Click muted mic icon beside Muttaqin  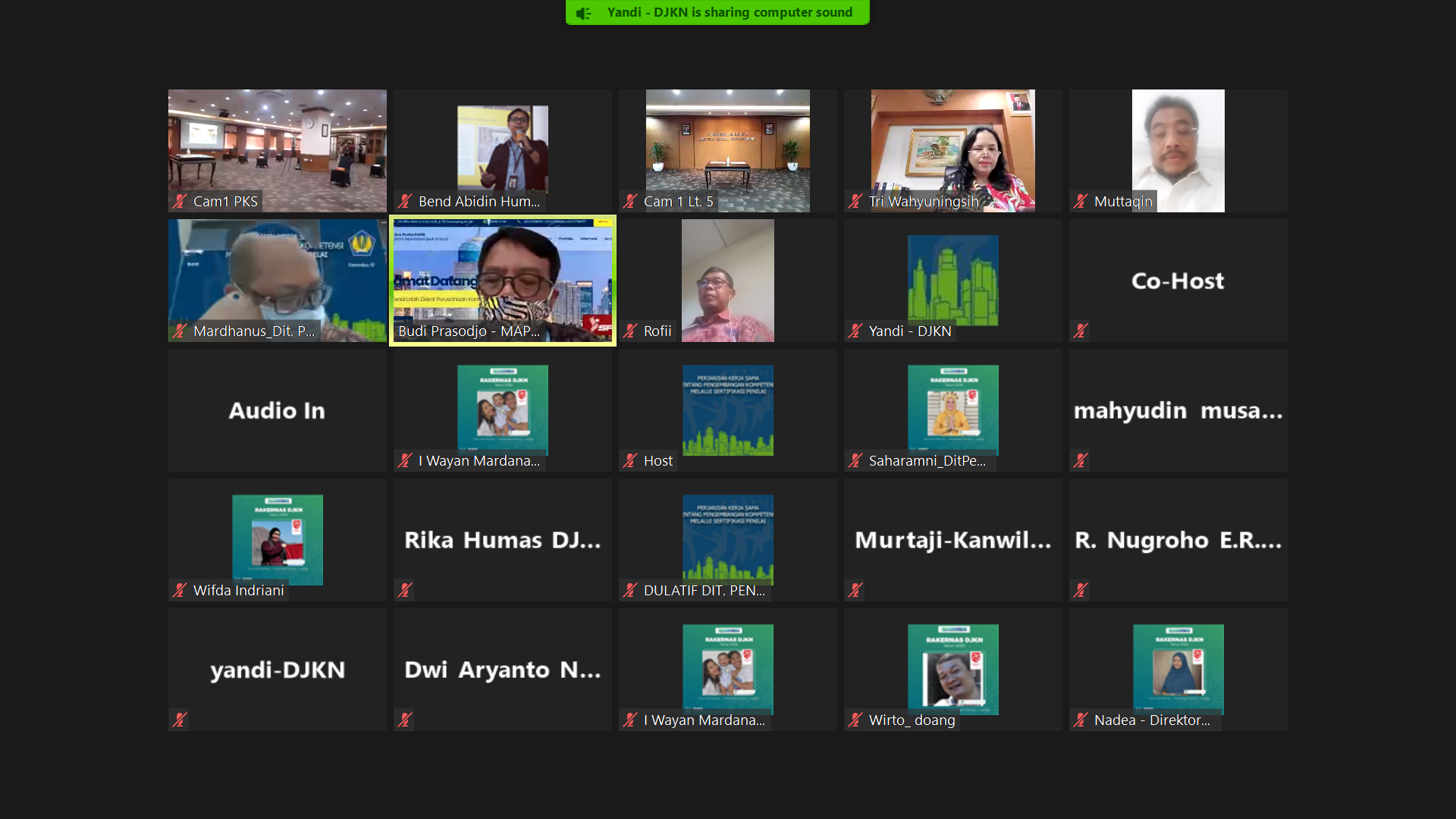click(1081, 202)
